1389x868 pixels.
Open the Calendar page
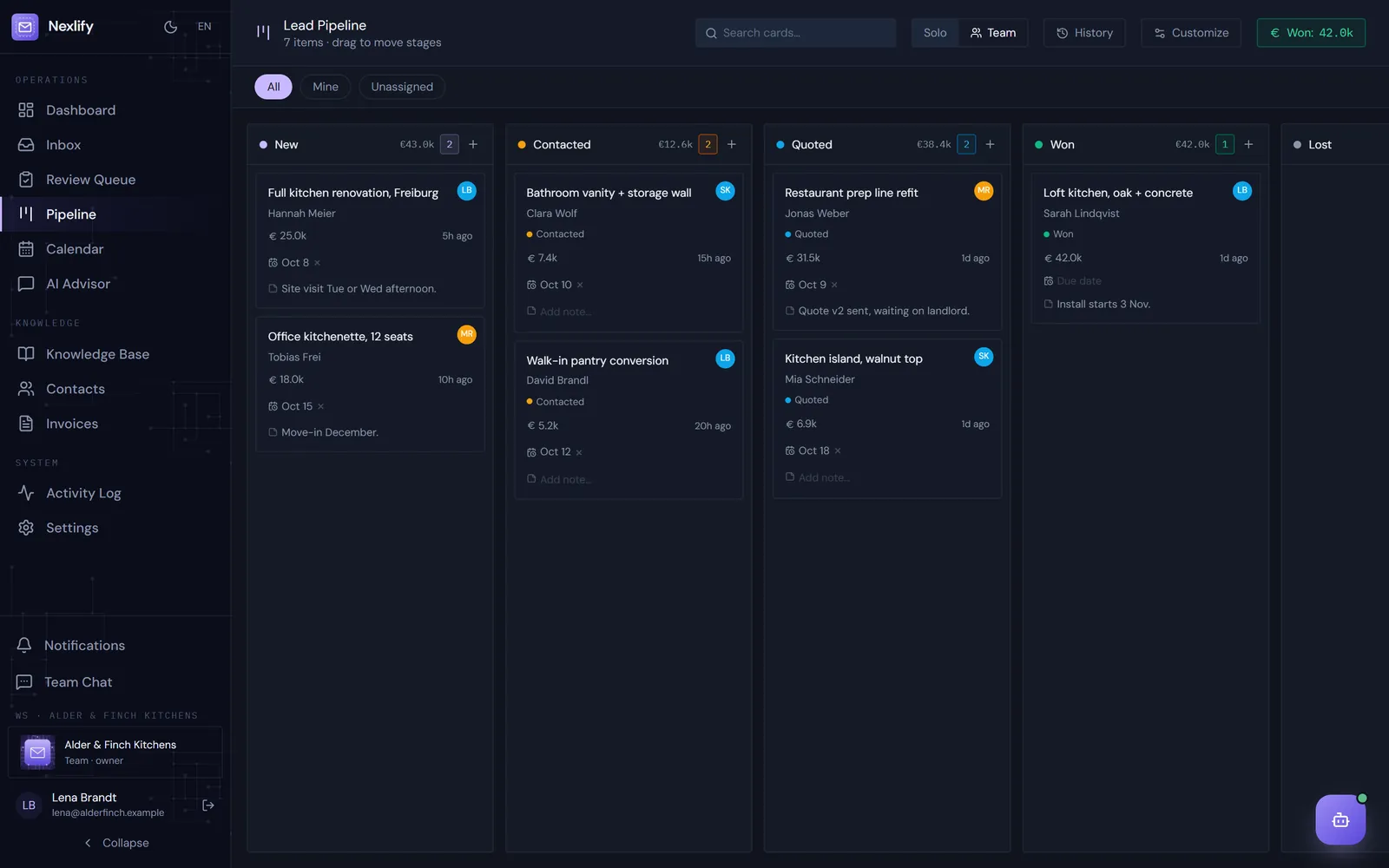point(115,249)
